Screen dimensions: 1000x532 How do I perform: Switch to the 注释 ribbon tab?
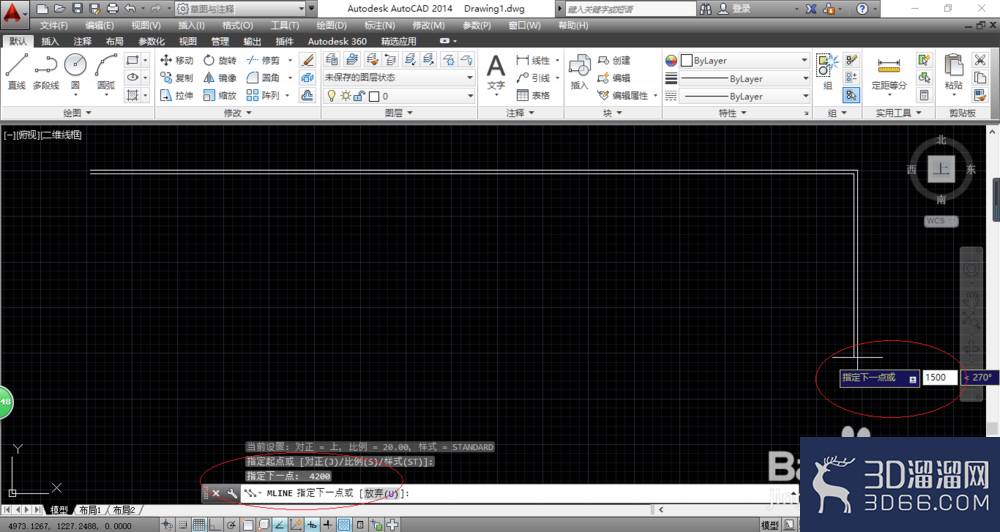click(x=82, y=41)
